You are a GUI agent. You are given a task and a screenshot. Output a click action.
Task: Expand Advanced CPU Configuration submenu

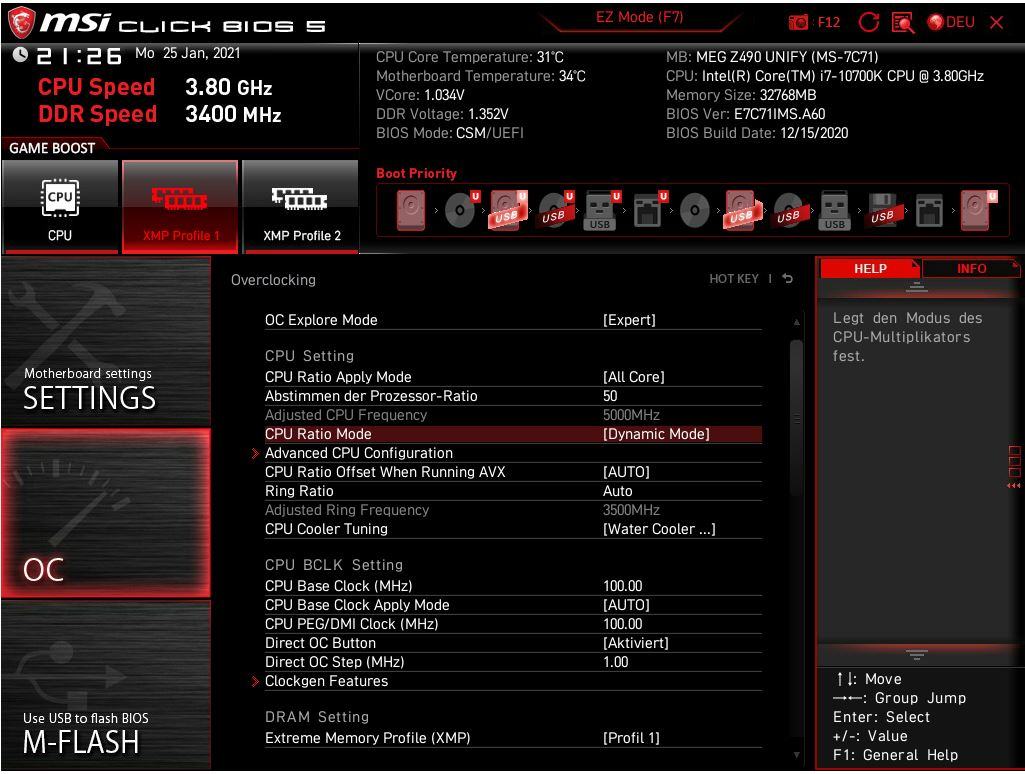coord(359,453)
